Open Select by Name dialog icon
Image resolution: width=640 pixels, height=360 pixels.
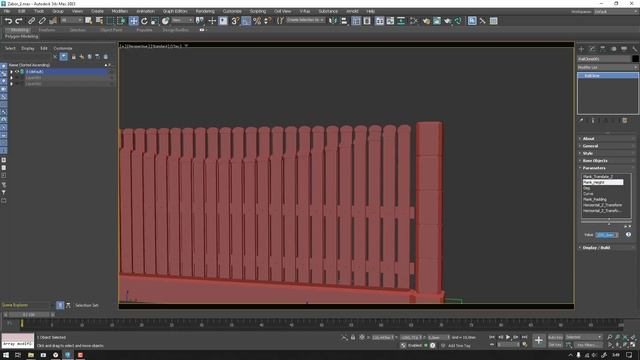point(99,21)
